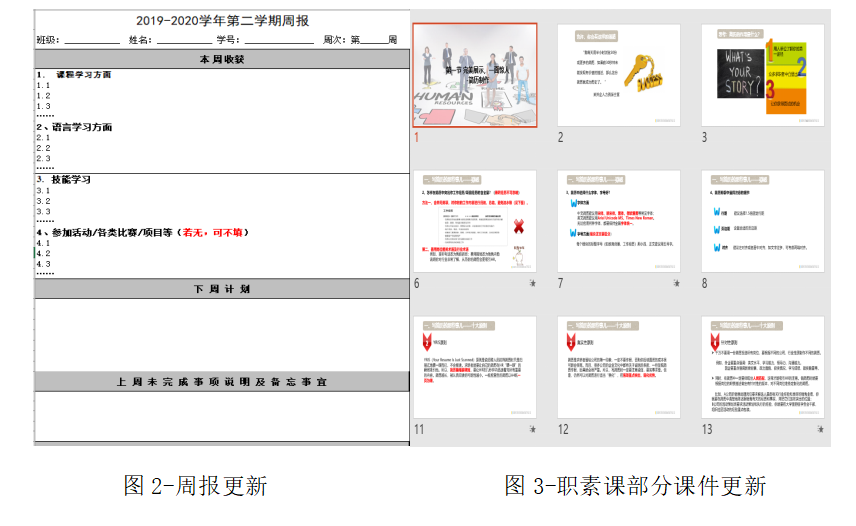Image resolution: width=856 pixels, height=526 pixels.
Task: Select slide 6 containing the red X mark
Action: point(476,222)
